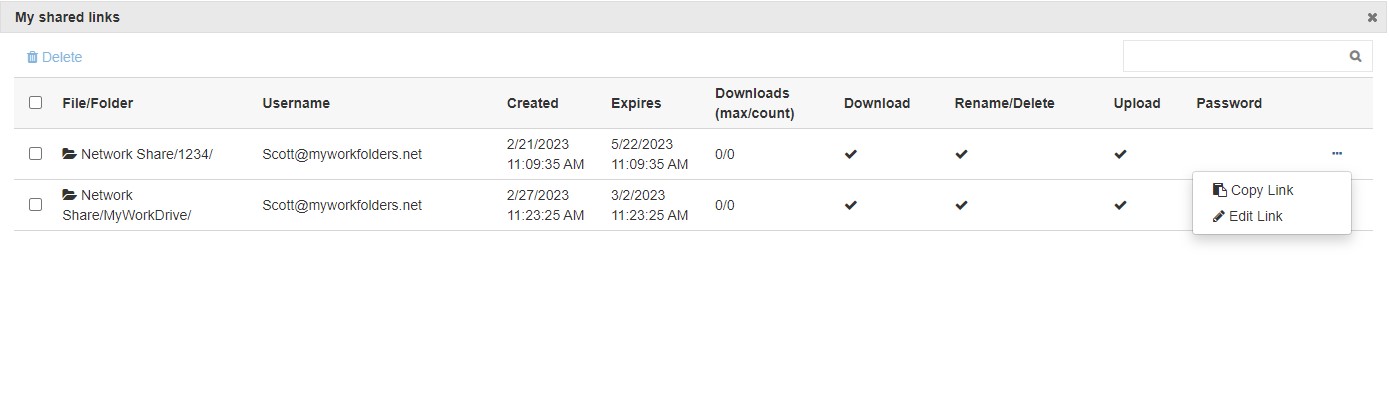Image resolution: width=1389 pixels, height=410 pixels.
Task: Click Upload checkmark in MyWorkDrive row
Action: click(x=1120, y=206)
